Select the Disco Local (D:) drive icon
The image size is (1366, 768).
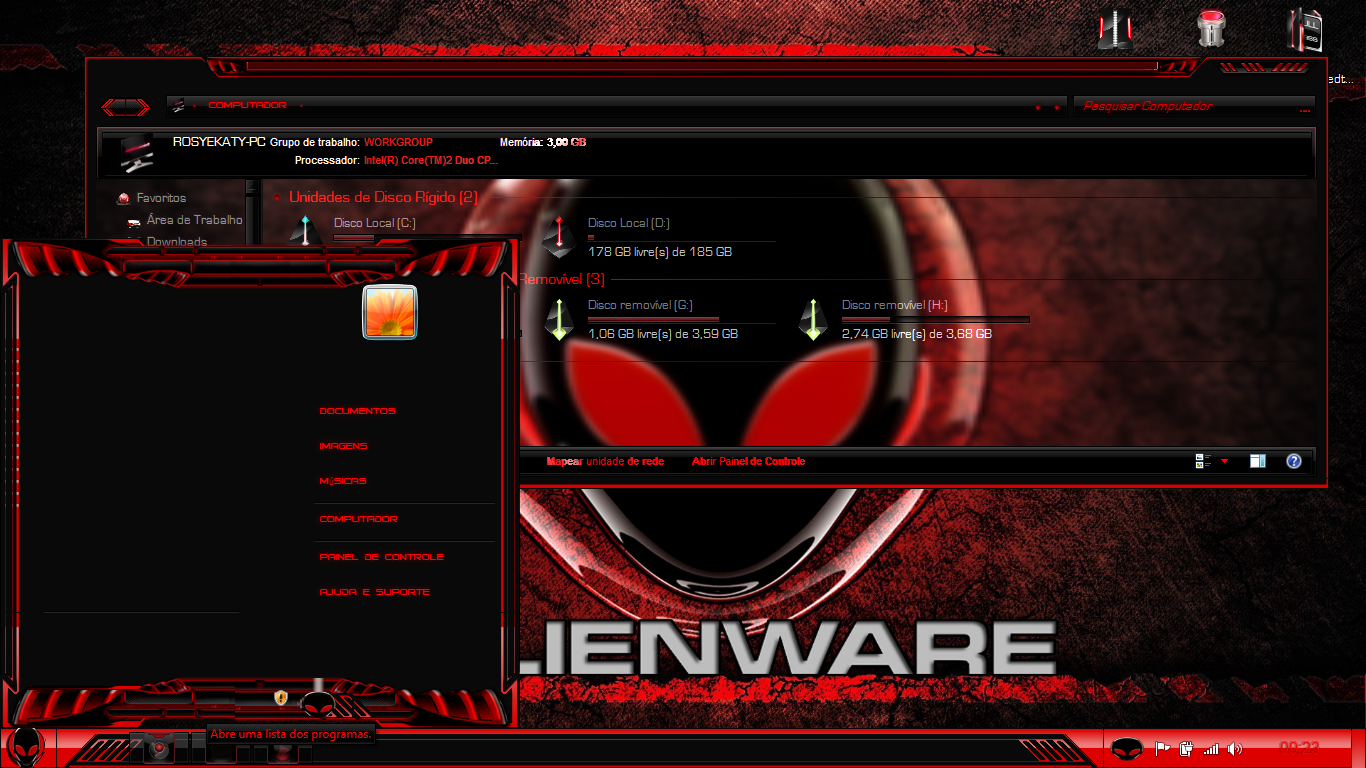tap(558, 237)
